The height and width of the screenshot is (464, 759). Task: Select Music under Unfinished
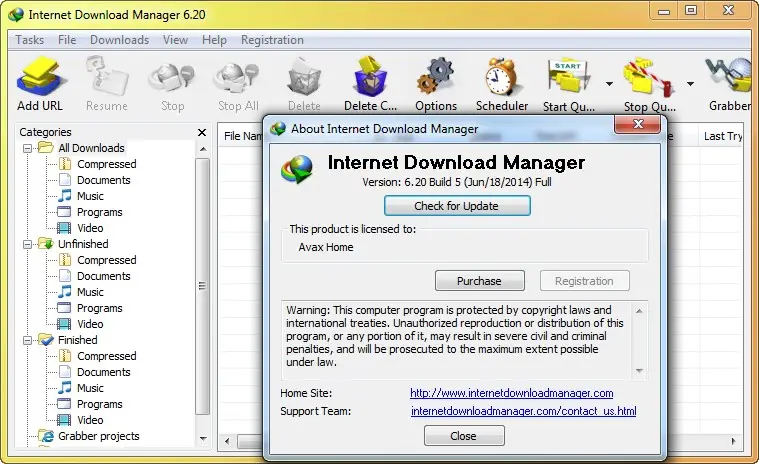coord(90,292)
